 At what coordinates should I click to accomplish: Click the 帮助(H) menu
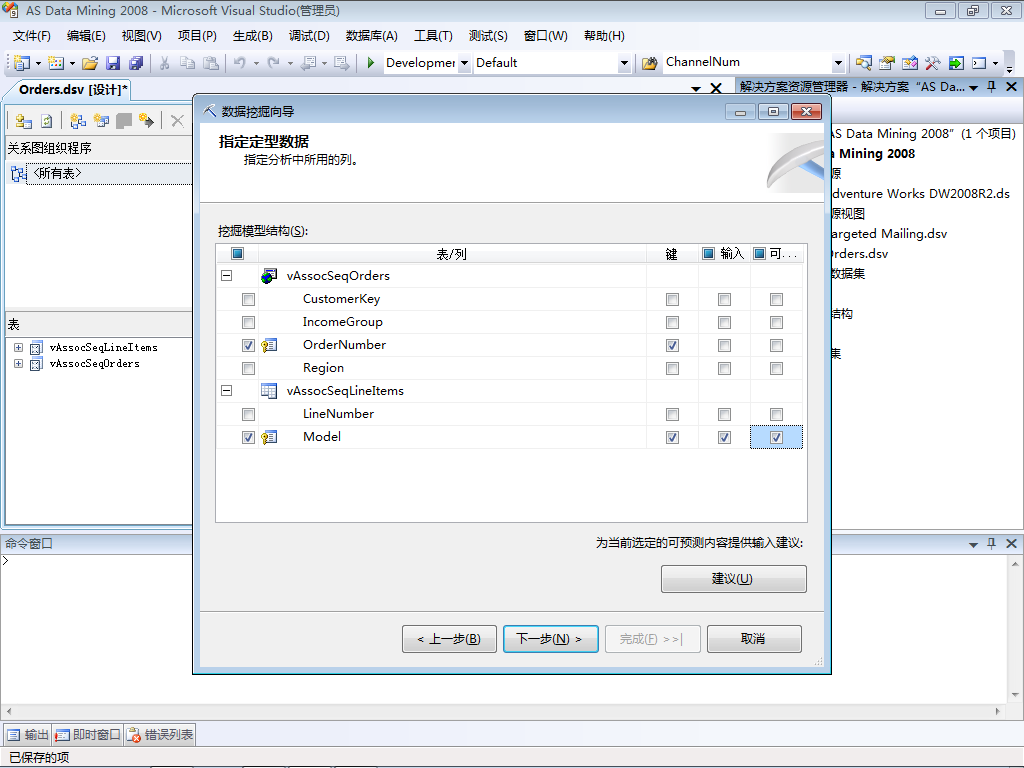[x=604, y=36]
